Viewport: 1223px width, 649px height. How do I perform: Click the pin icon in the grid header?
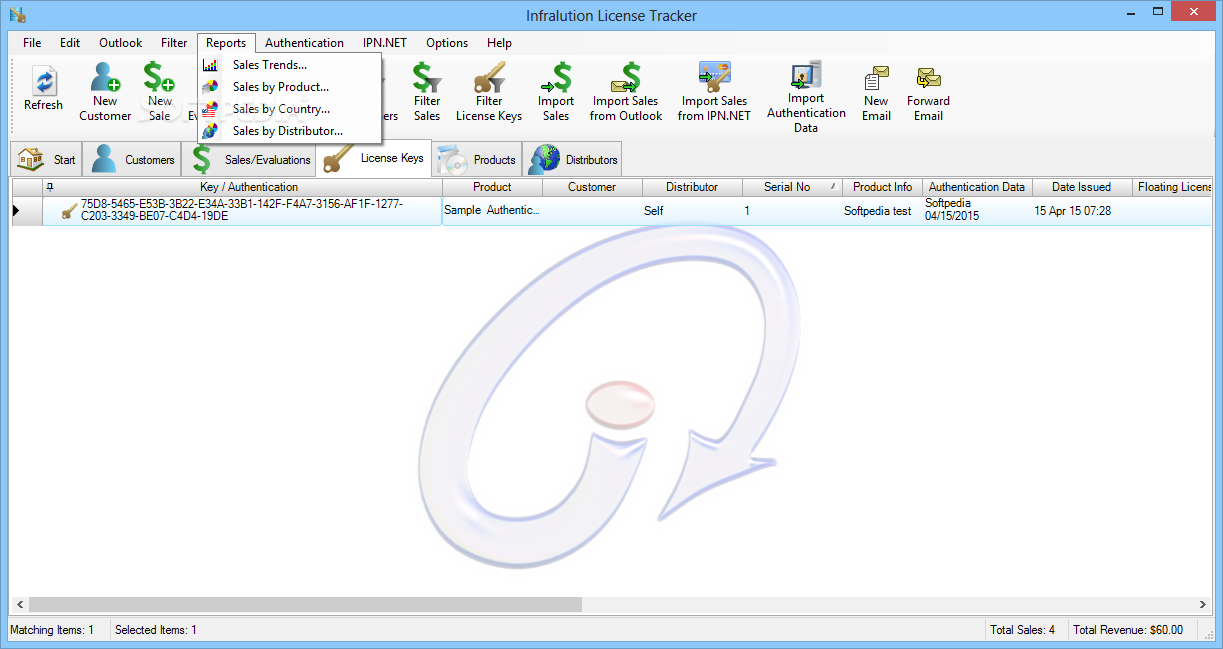click(51, 187)
